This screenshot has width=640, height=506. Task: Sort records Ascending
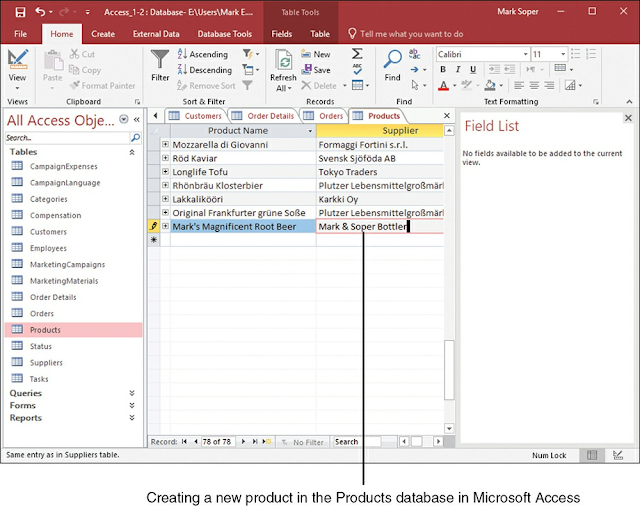click(203, 54)
